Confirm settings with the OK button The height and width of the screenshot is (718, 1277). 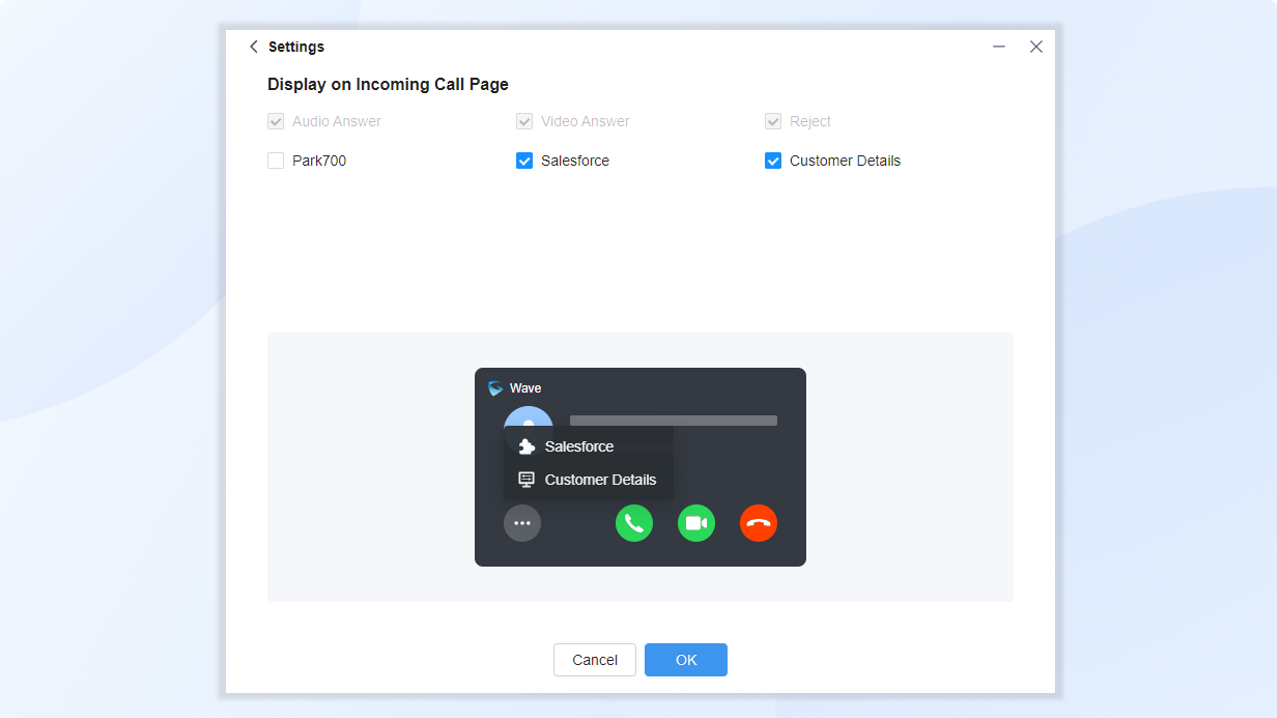(685, 660)
